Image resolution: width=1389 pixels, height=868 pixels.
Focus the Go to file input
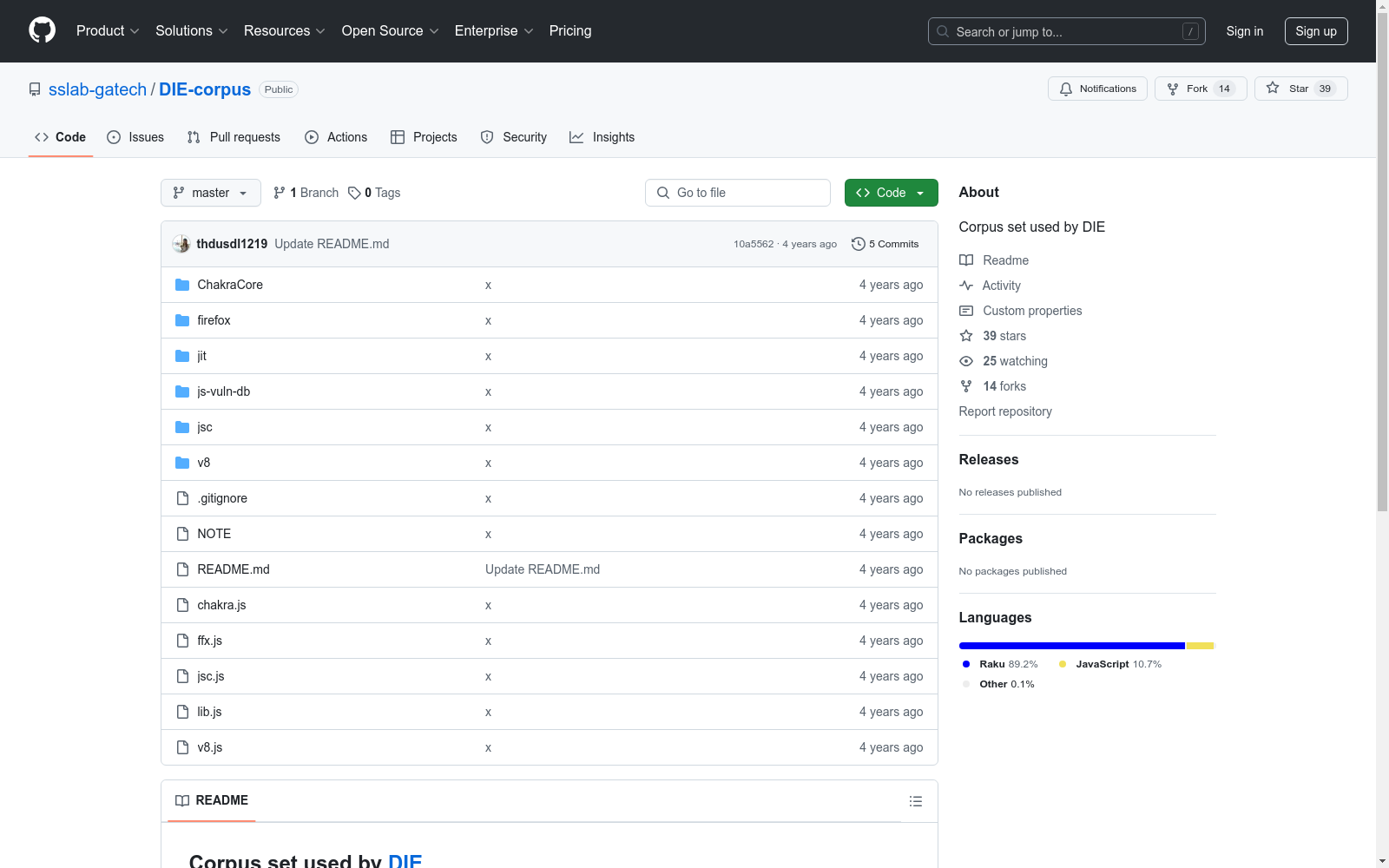pos(738,193)
